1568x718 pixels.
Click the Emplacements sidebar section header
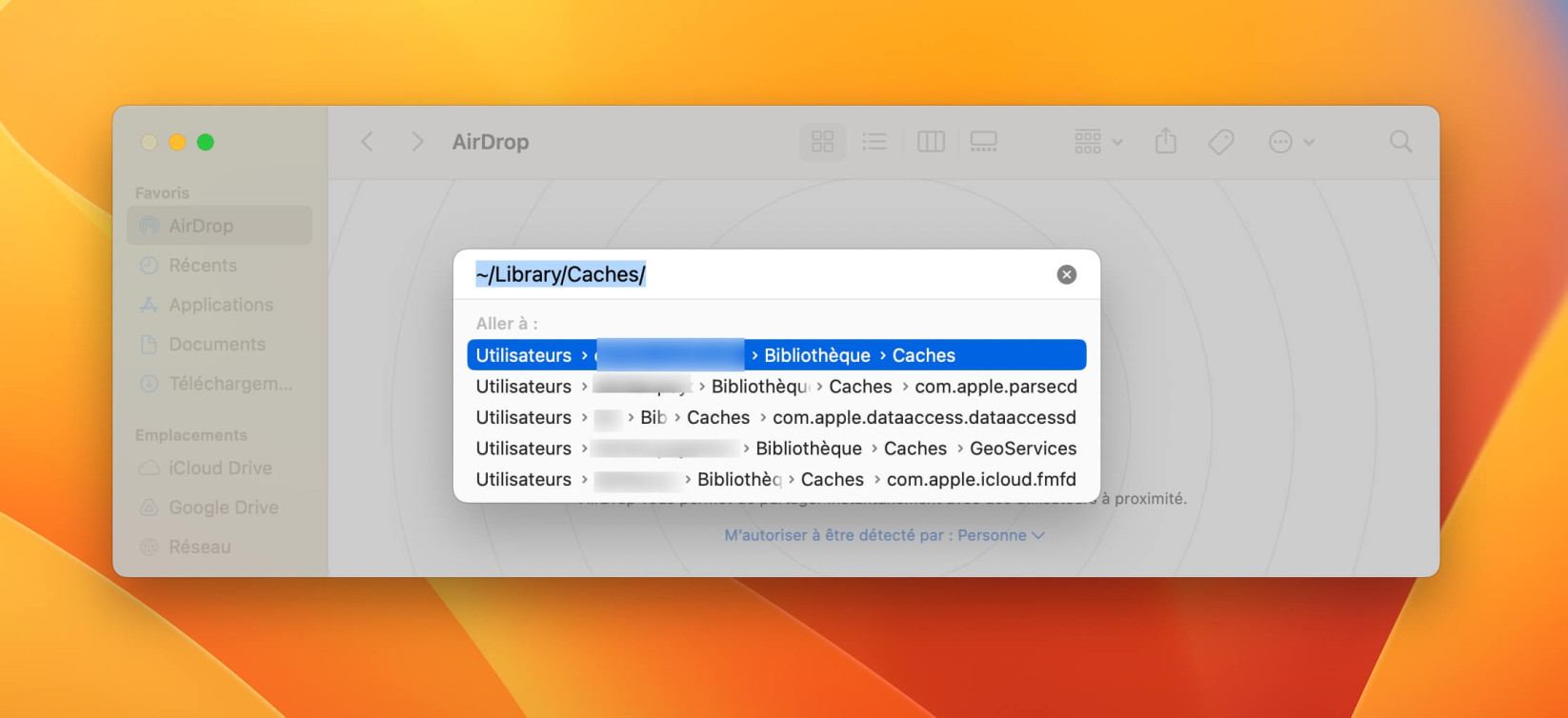tap(191, 435)
